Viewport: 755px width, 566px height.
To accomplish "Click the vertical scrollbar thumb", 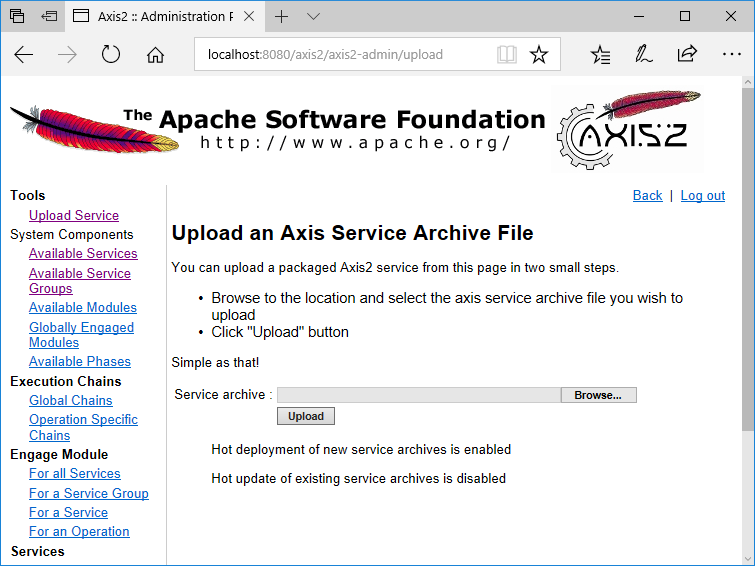I will [748, 259].
